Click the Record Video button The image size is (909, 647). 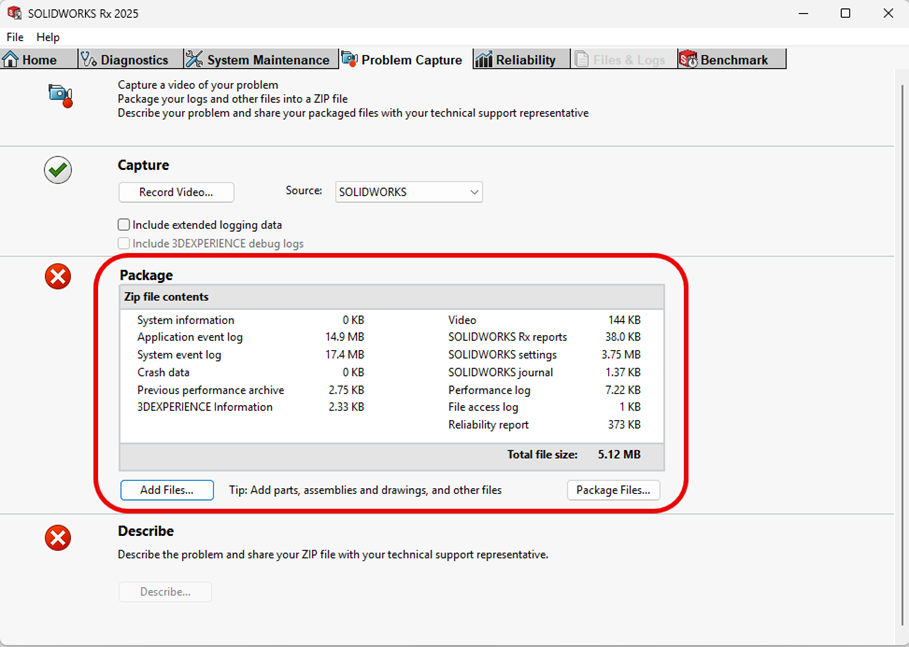pos(176,192)
